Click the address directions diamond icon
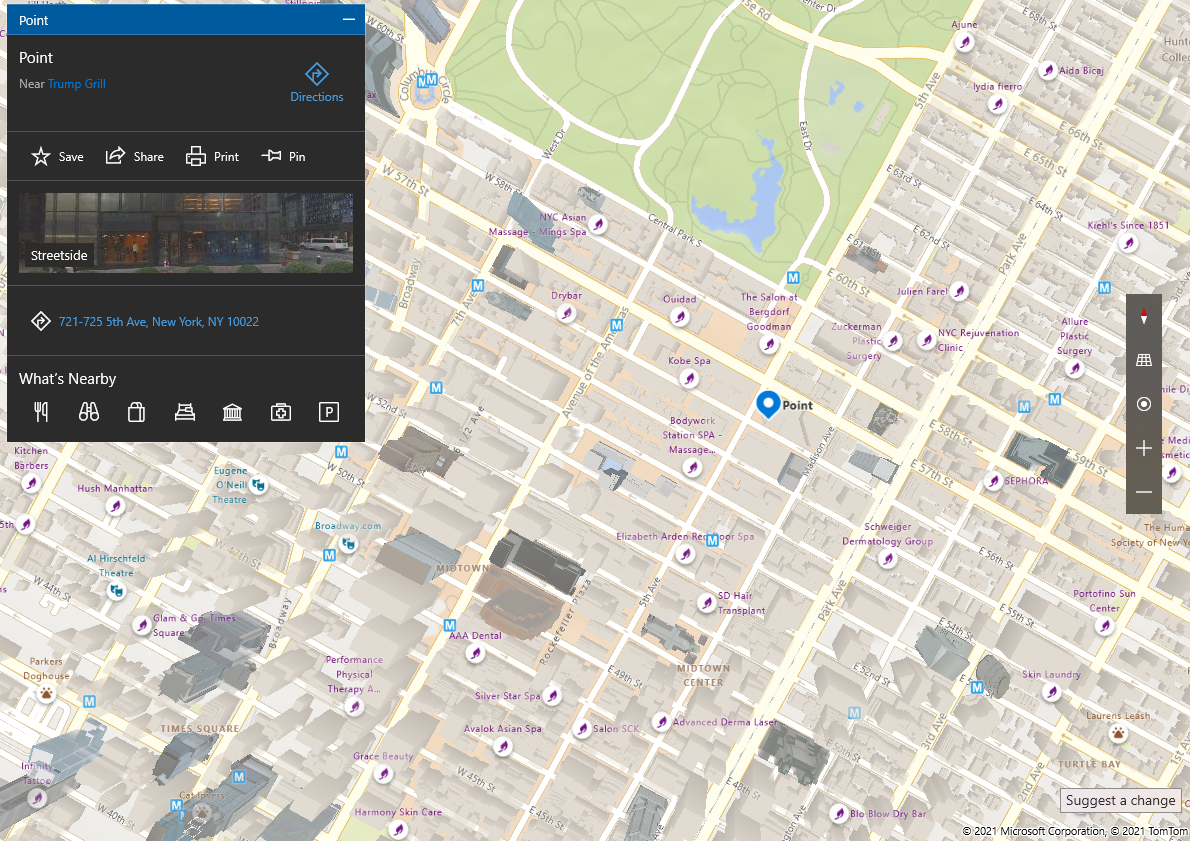Viewport: 1190px width, 841px height. [x=40, y=321]
